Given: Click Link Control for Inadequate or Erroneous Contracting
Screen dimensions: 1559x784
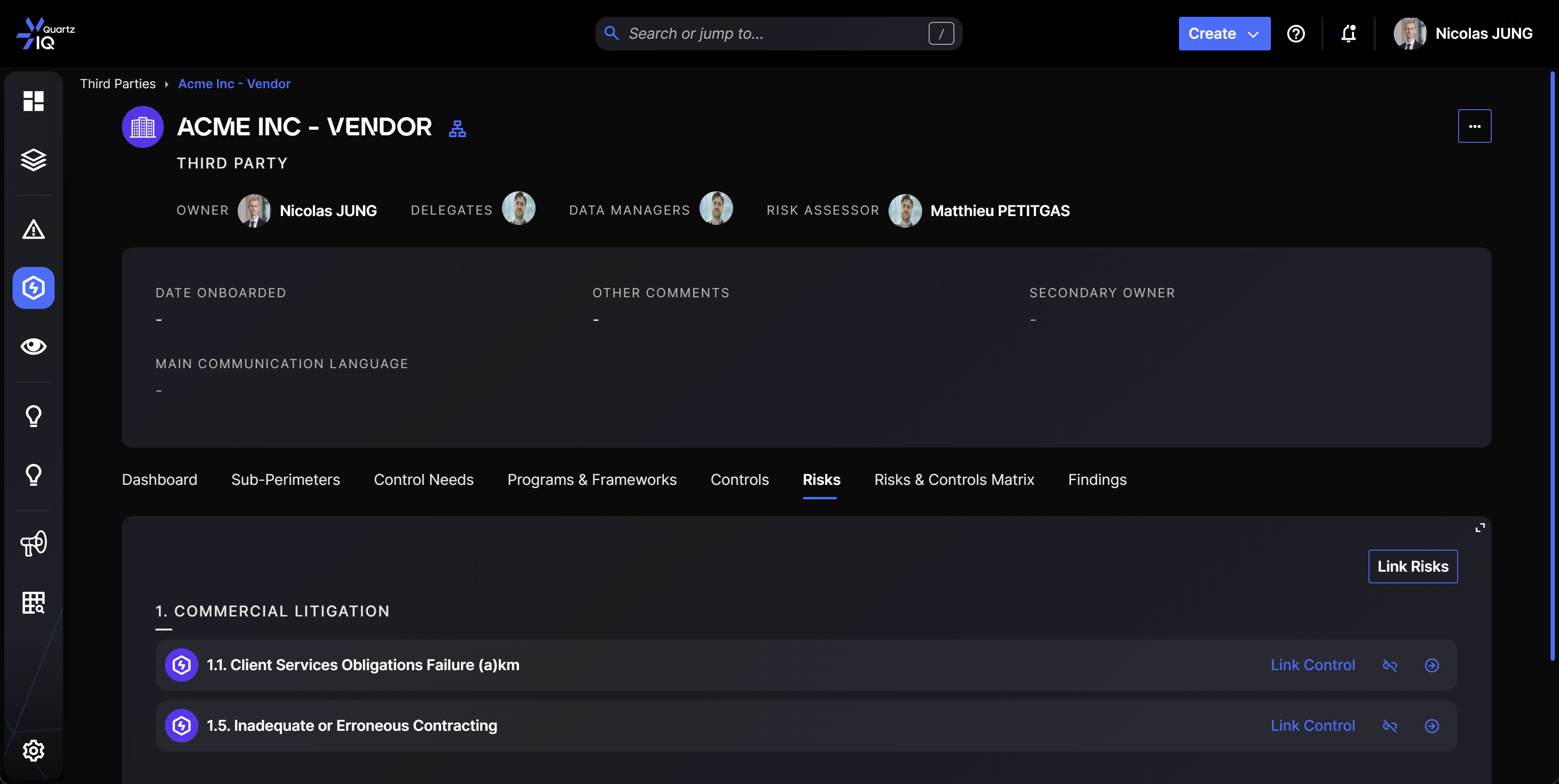Looking at the screenshot, I should (1312, 725).
